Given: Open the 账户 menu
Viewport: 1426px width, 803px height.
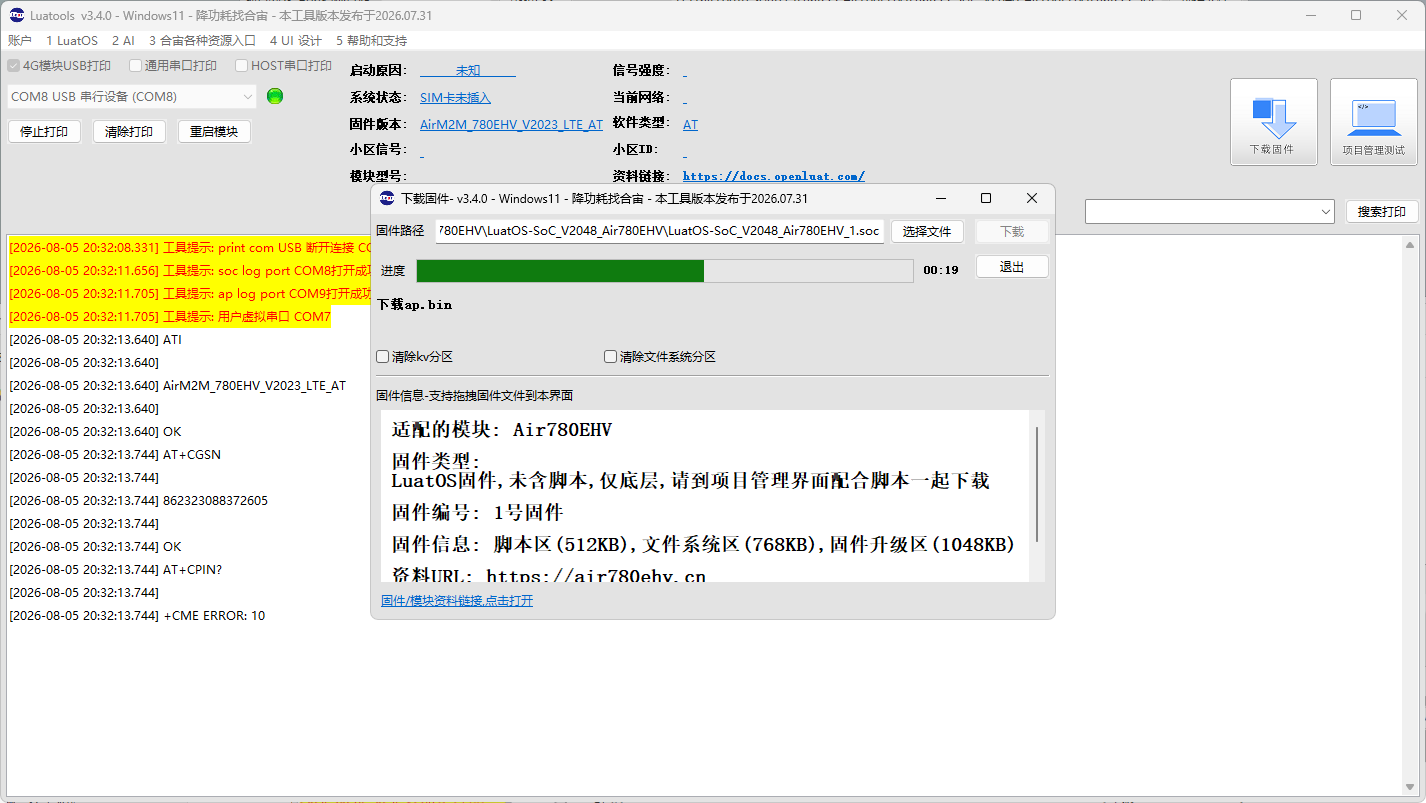Looking at the screenshot, I should coord(20,41).
